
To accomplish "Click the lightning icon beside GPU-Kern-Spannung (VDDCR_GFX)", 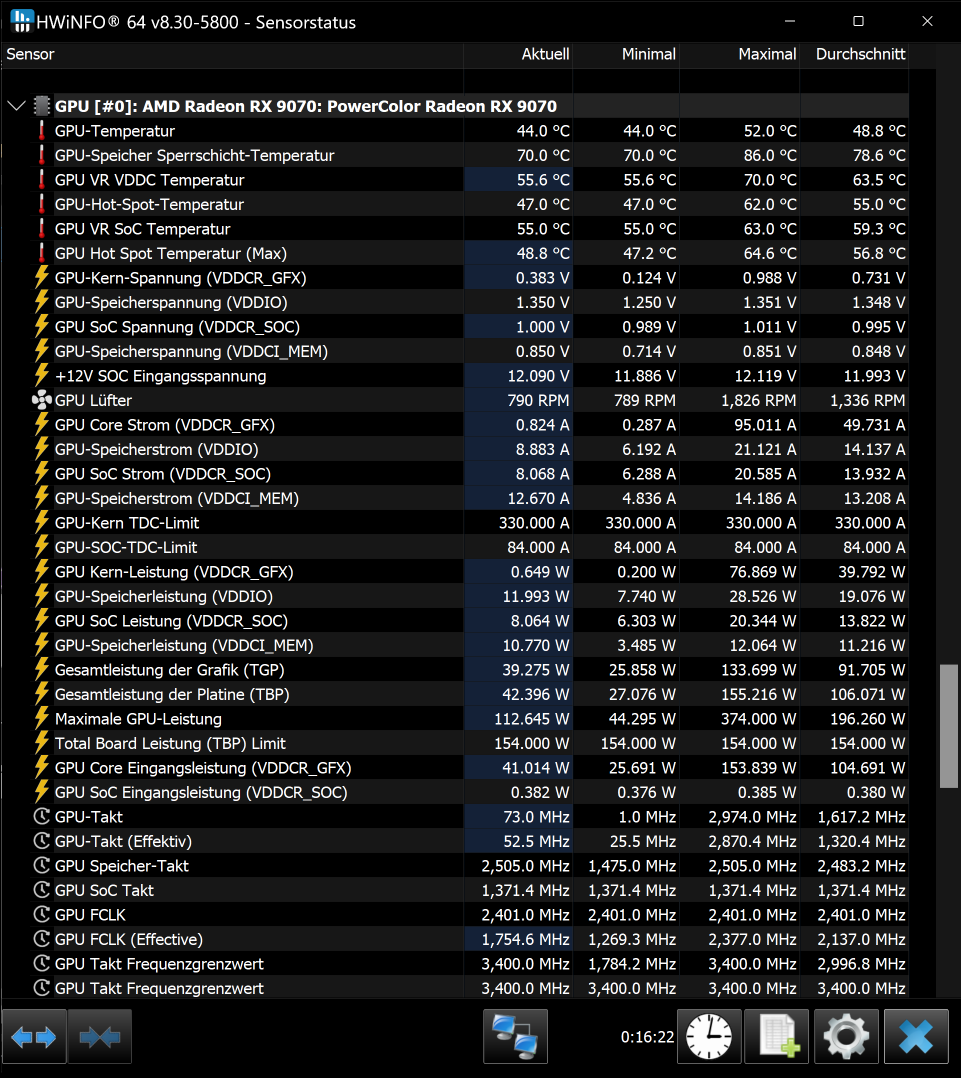I will tap(41, 278).
